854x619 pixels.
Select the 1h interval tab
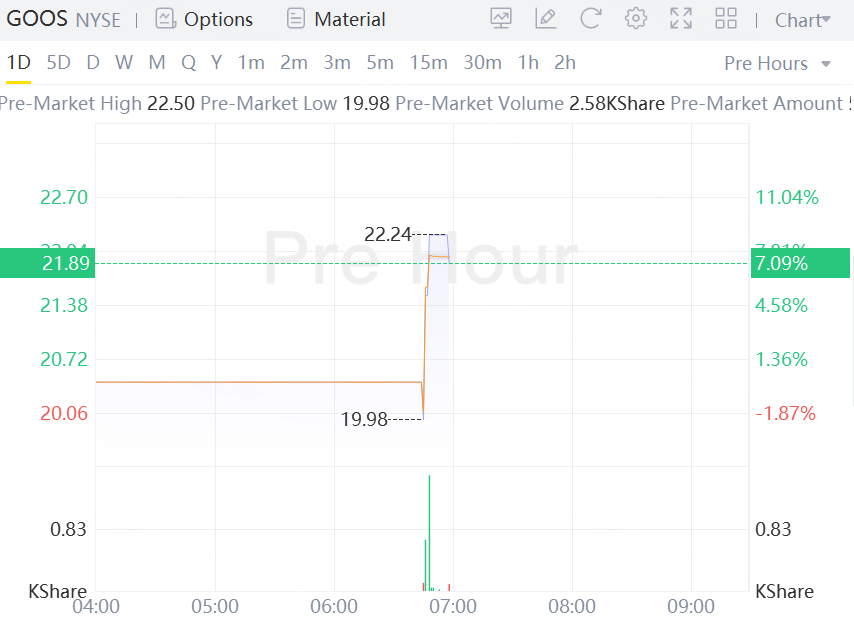pos(528,62)
